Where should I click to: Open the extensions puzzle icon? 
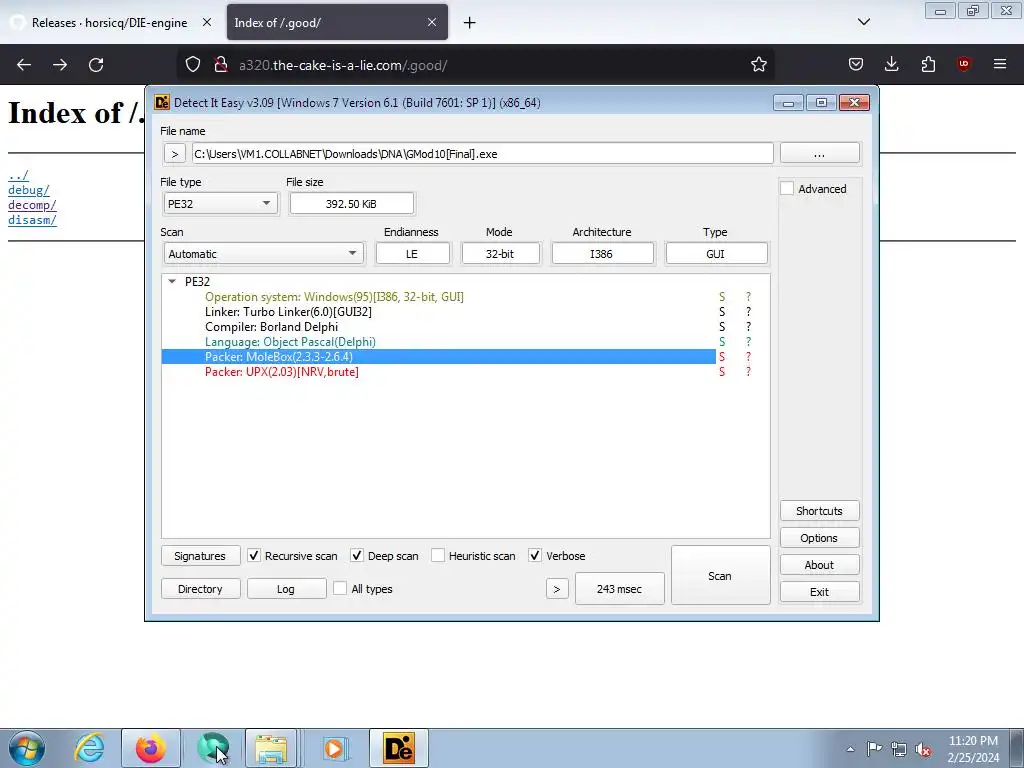pos(928,65)
